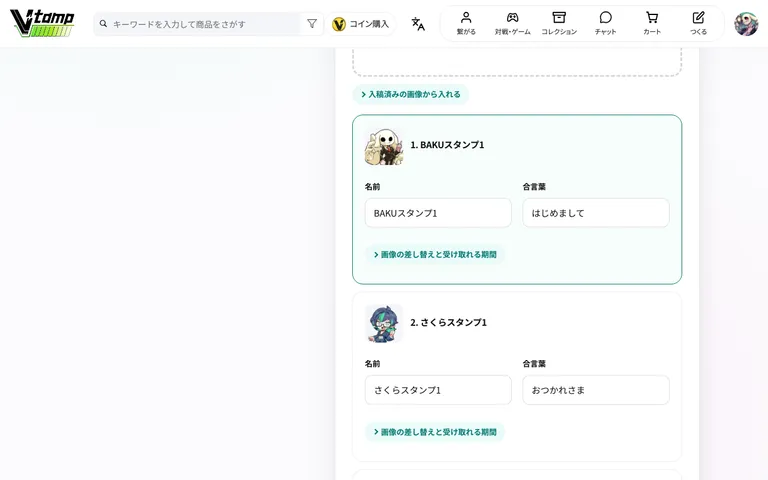Open the language translation icon
Screen dimensions: 768x480
coord(418,24)
